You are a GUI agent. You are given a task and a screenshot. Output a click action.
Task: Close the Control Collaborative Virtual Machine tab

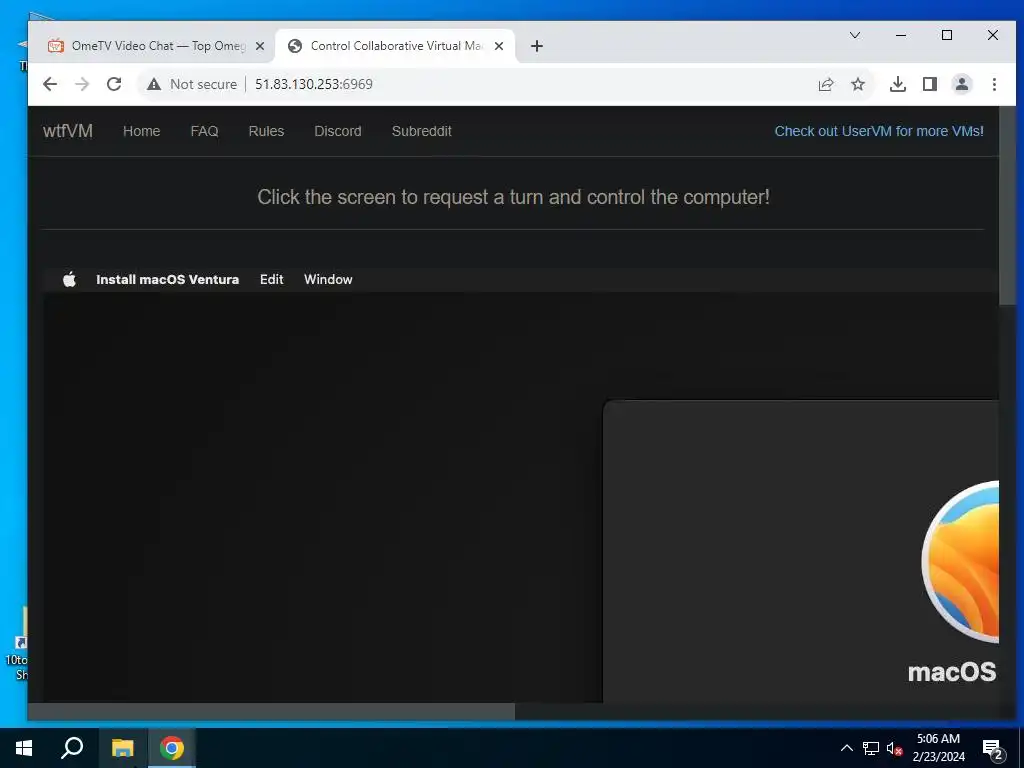click(499, 46)
